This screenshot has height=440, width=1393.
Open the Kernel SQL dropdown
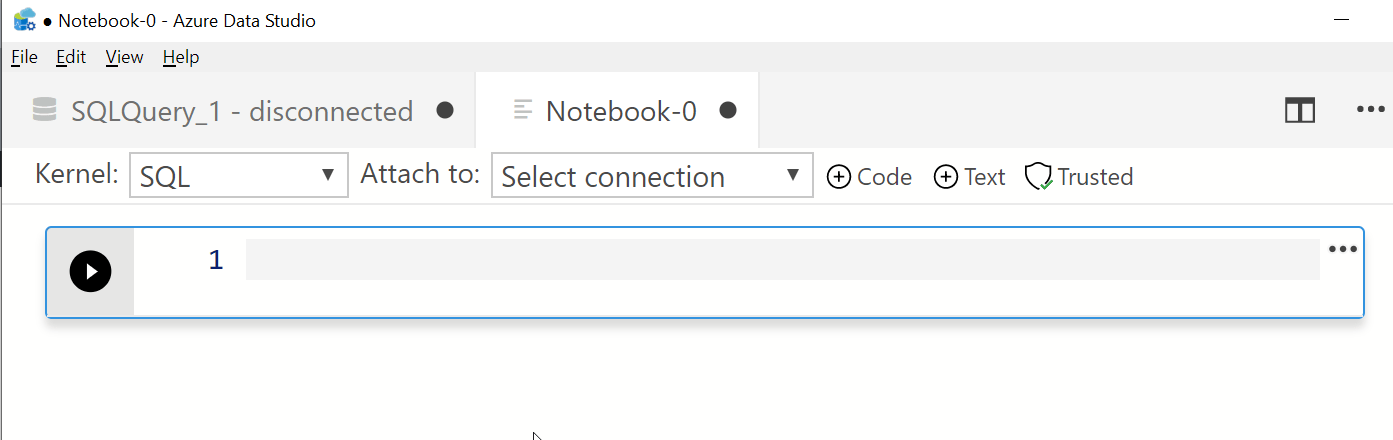(x=239, y=176)
